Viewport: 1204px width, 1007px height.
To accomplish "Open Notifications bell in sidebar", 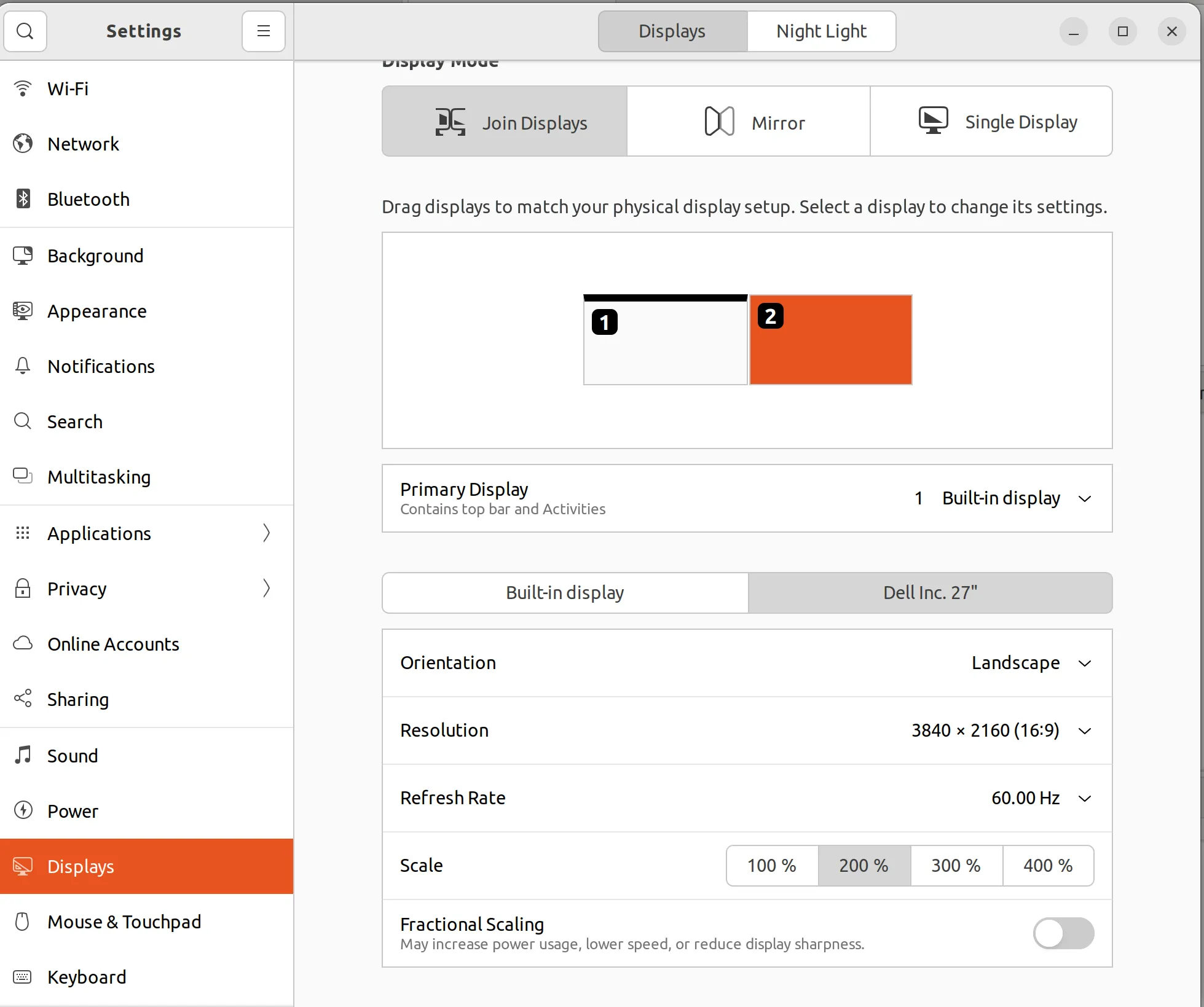I will coord(23,366).
